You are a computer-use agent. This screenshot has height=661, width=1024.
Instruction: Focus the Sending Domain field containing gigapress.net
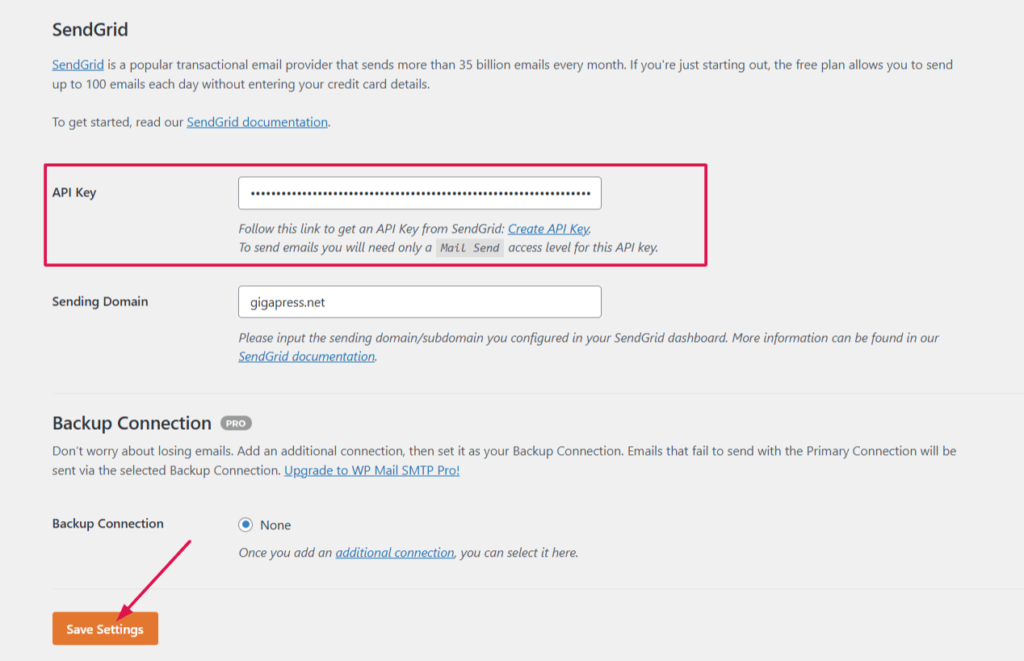click(420, 302)
